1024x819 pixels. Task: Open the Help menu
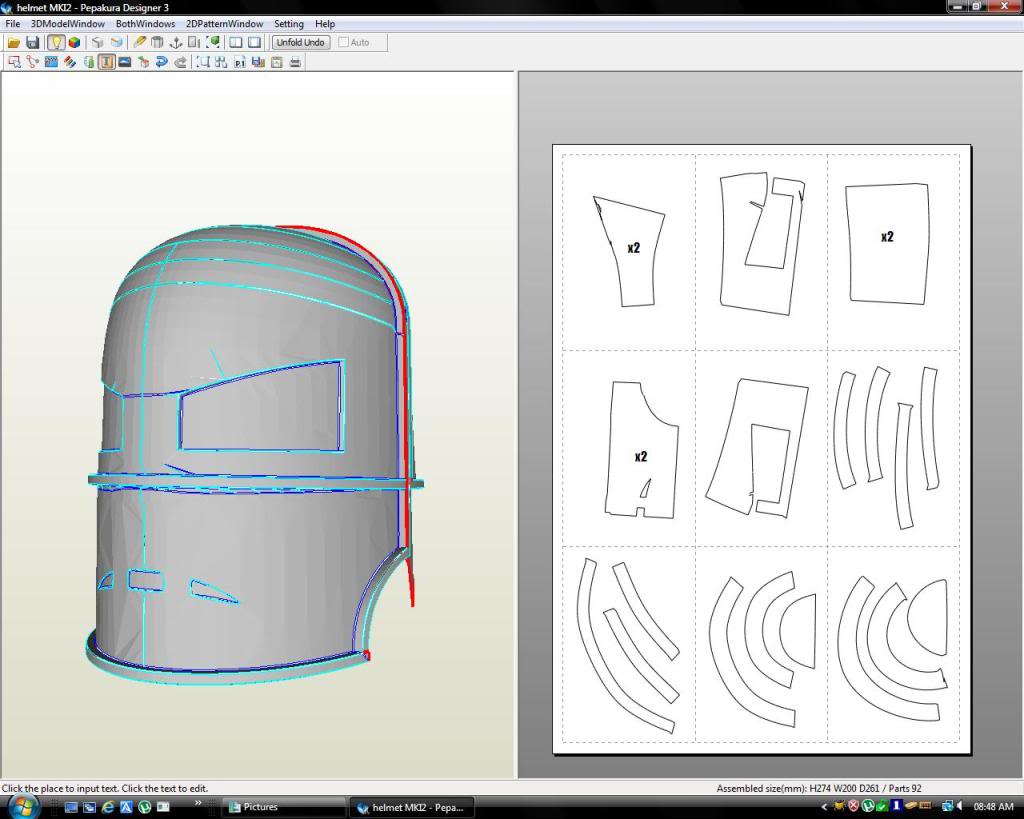325,24
